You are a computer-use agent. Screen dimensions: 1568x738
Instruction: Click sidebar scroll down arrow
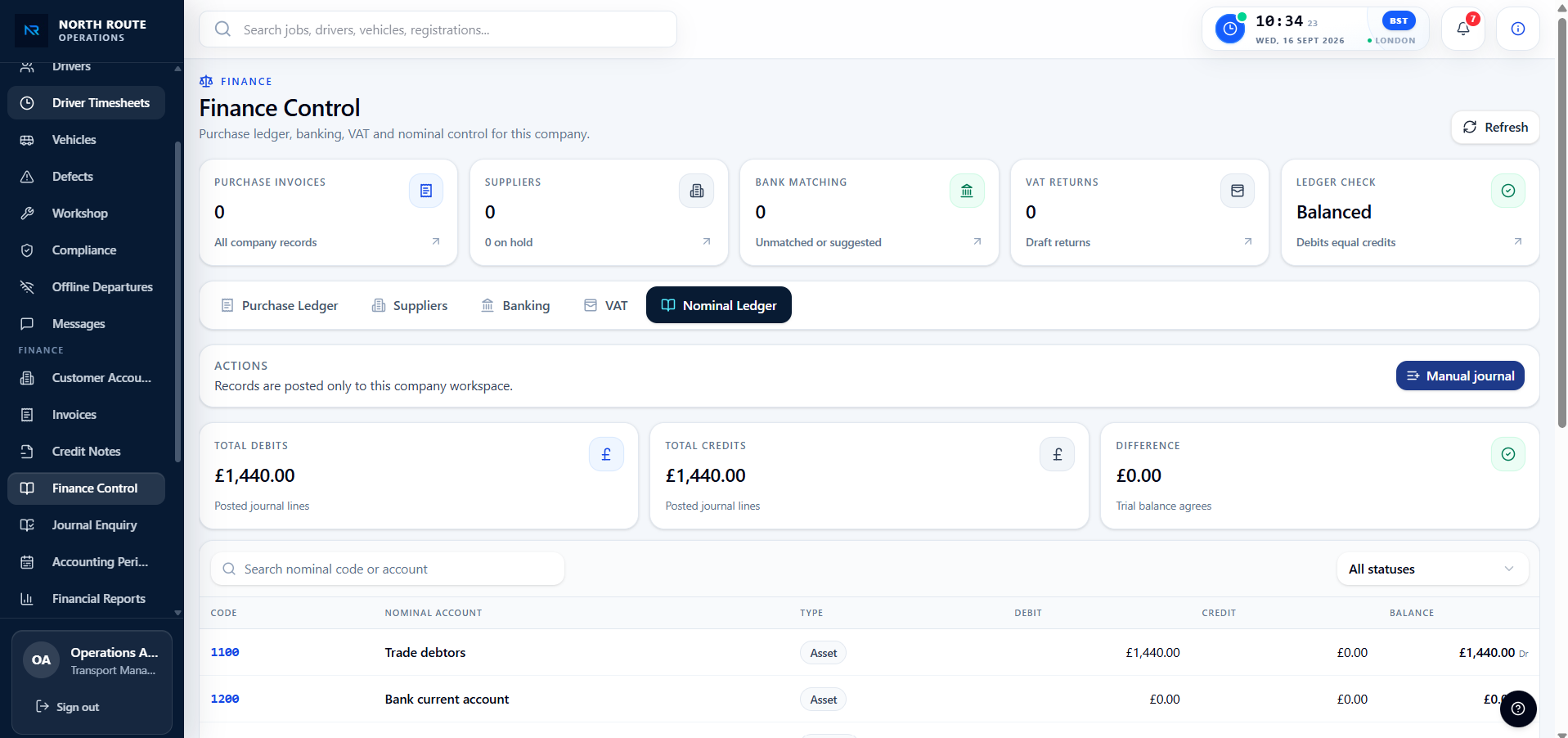[x=177, y=612]
